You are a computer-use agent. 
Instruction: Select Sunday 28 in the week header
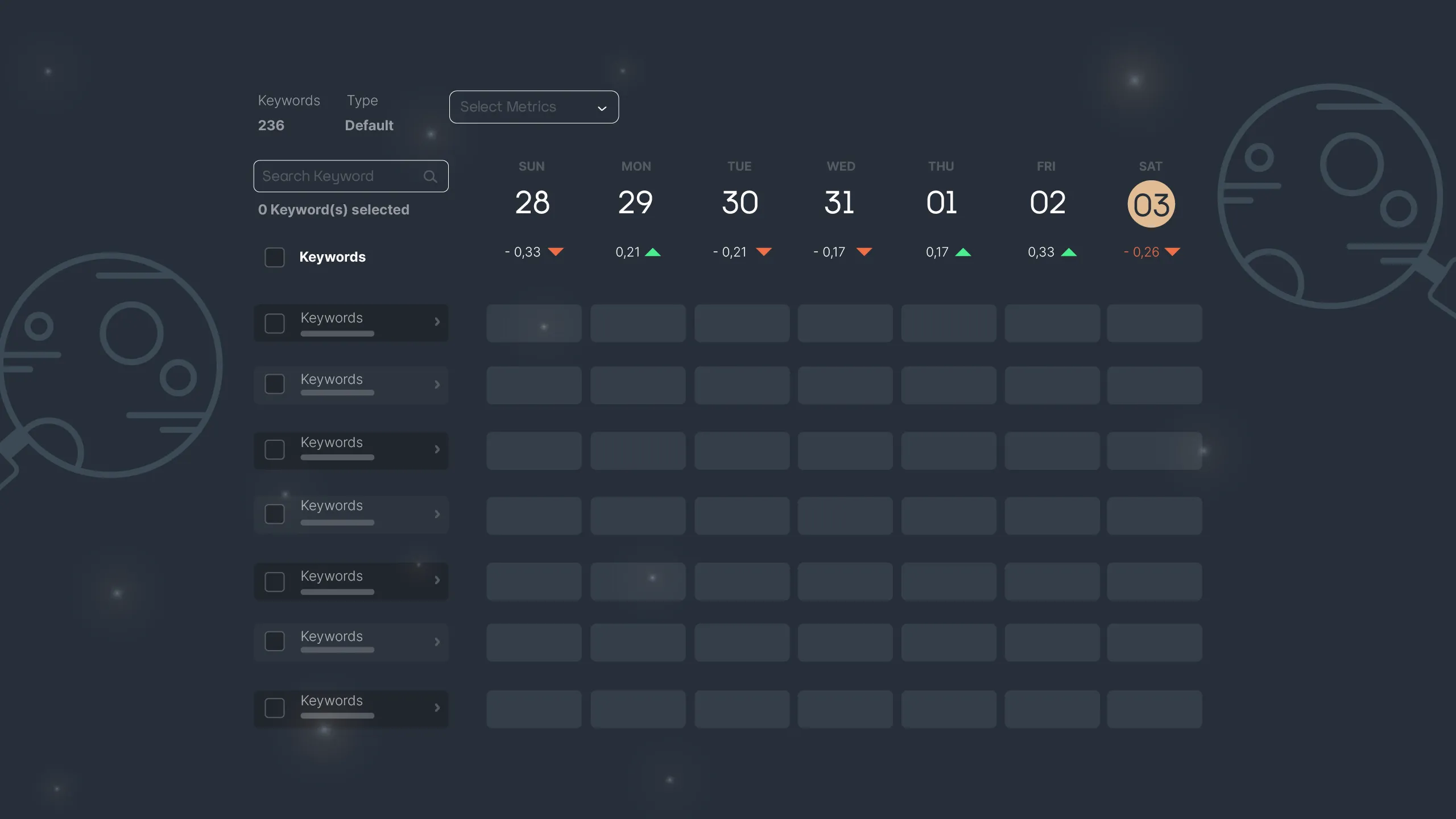pyautogui.click(x=532, y=202)
